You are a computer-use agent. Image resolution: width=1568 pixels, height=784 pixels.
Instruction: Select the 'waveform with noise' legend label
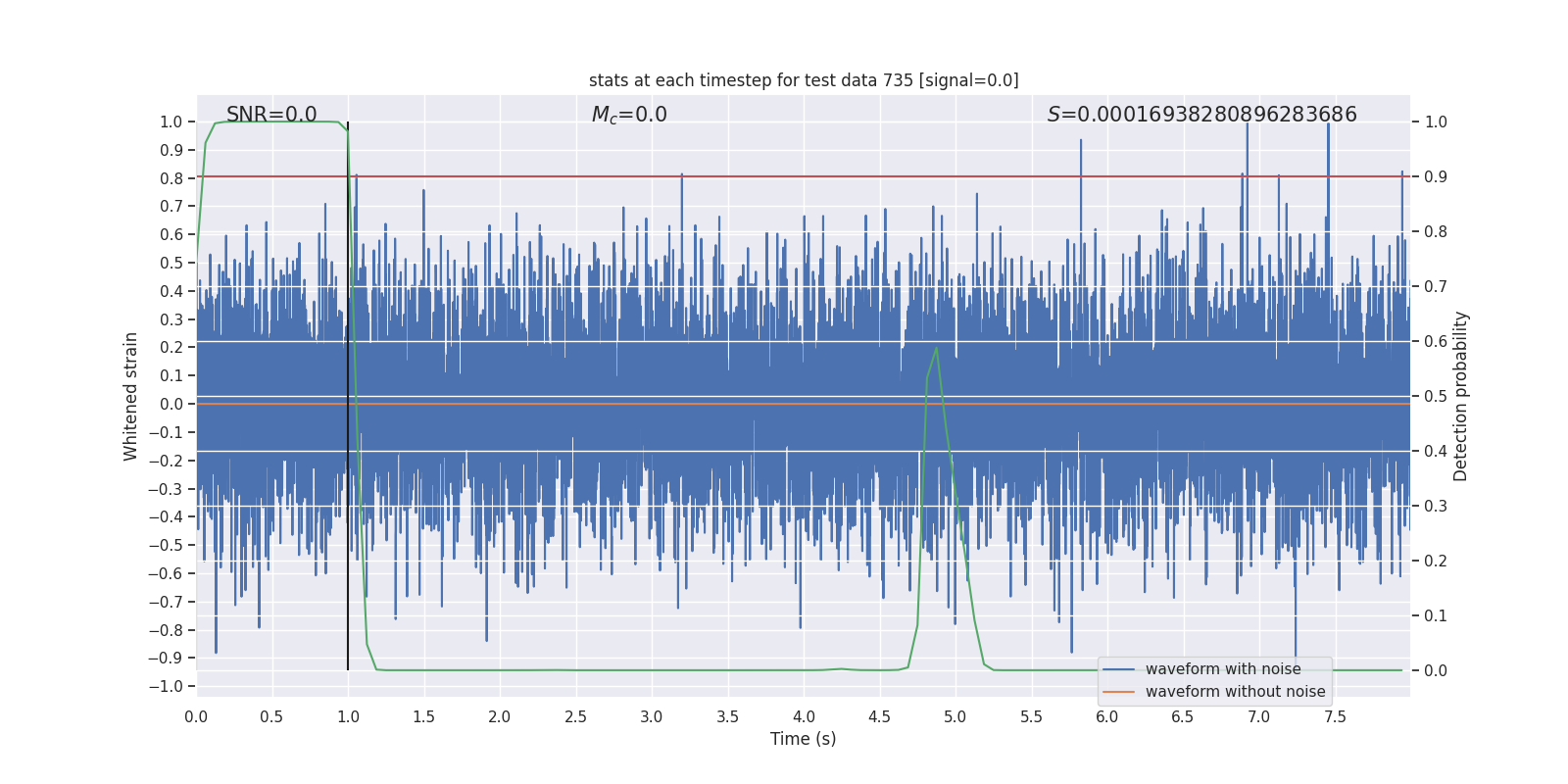[1223, 669]
